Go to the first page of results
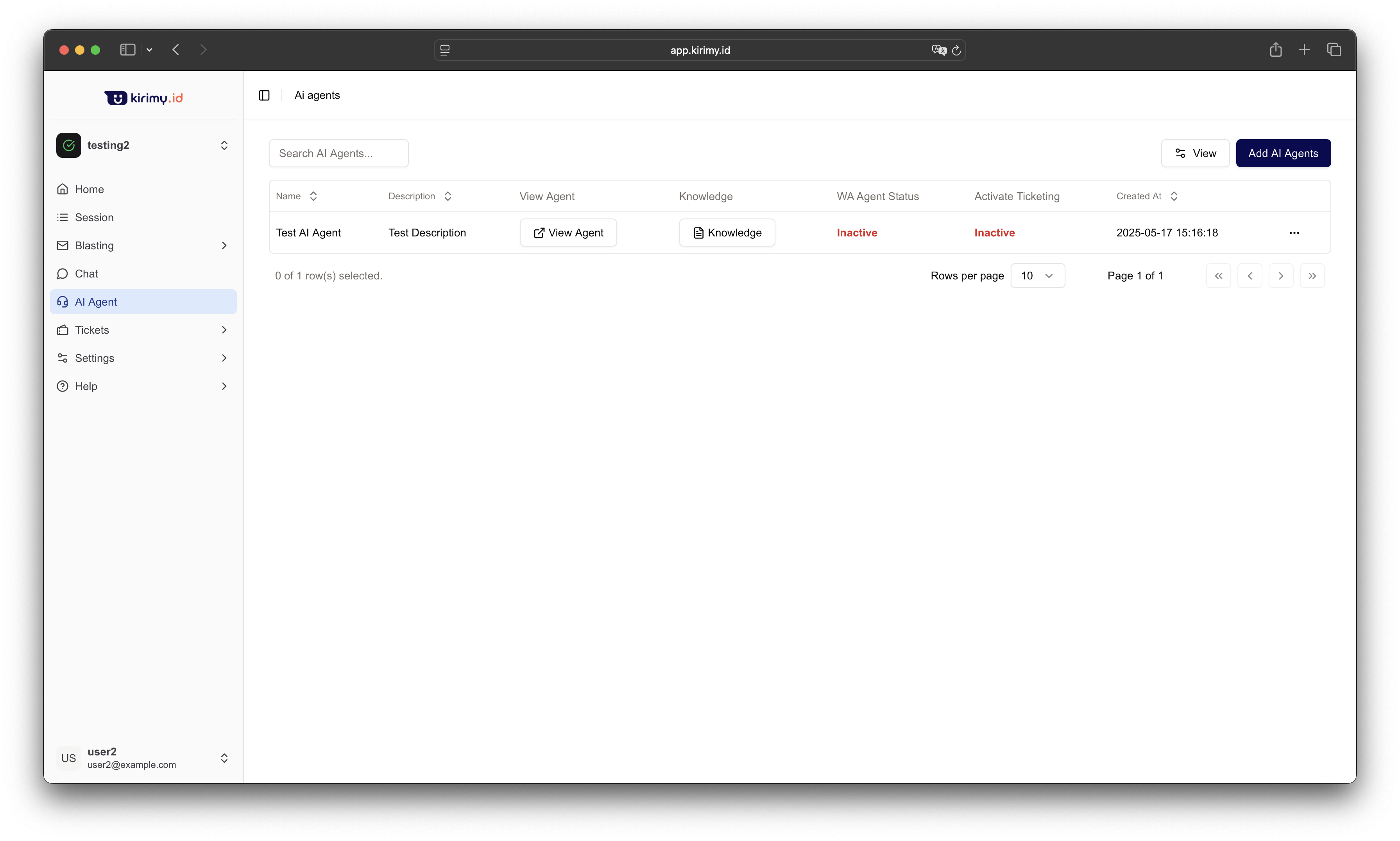Screen dimensions: 1400x841 1218,276
